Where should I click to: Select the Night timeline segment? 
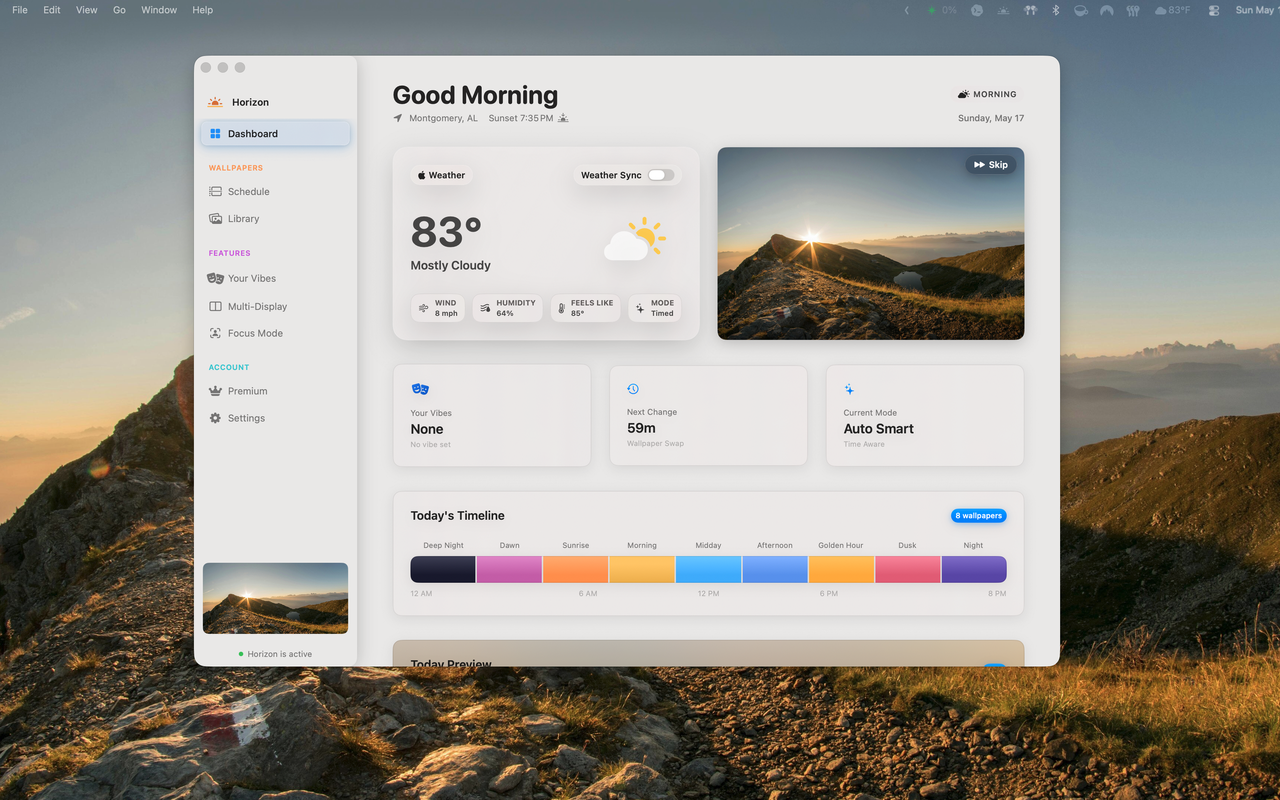click(x=974, y=569)
